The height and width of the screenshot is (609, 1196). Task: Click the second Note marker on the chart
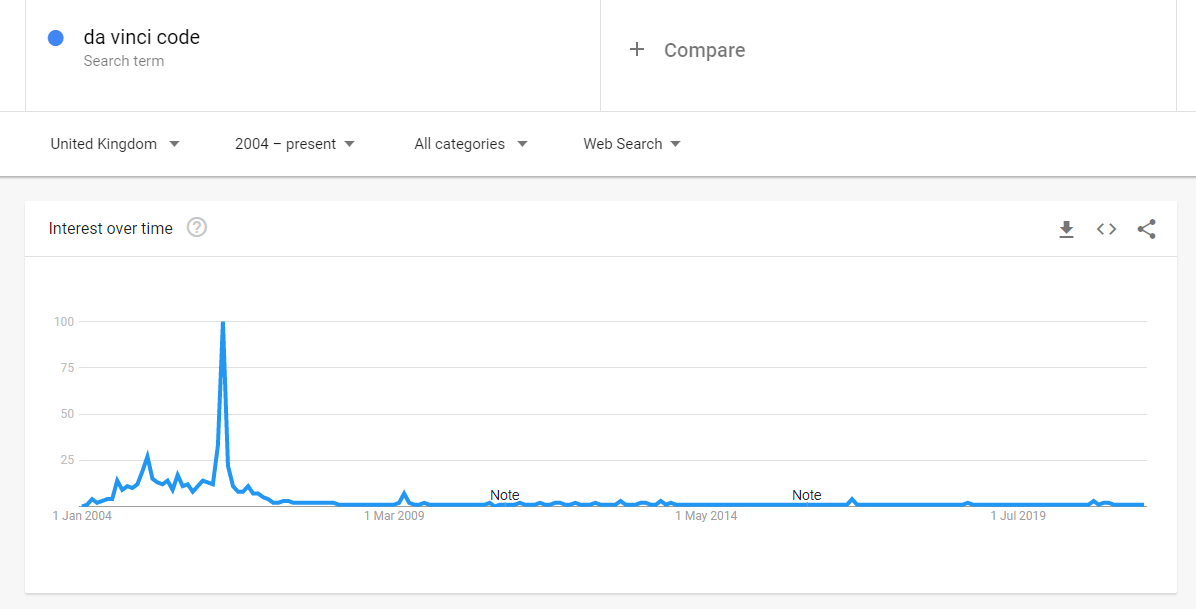[x=806, y=495]
